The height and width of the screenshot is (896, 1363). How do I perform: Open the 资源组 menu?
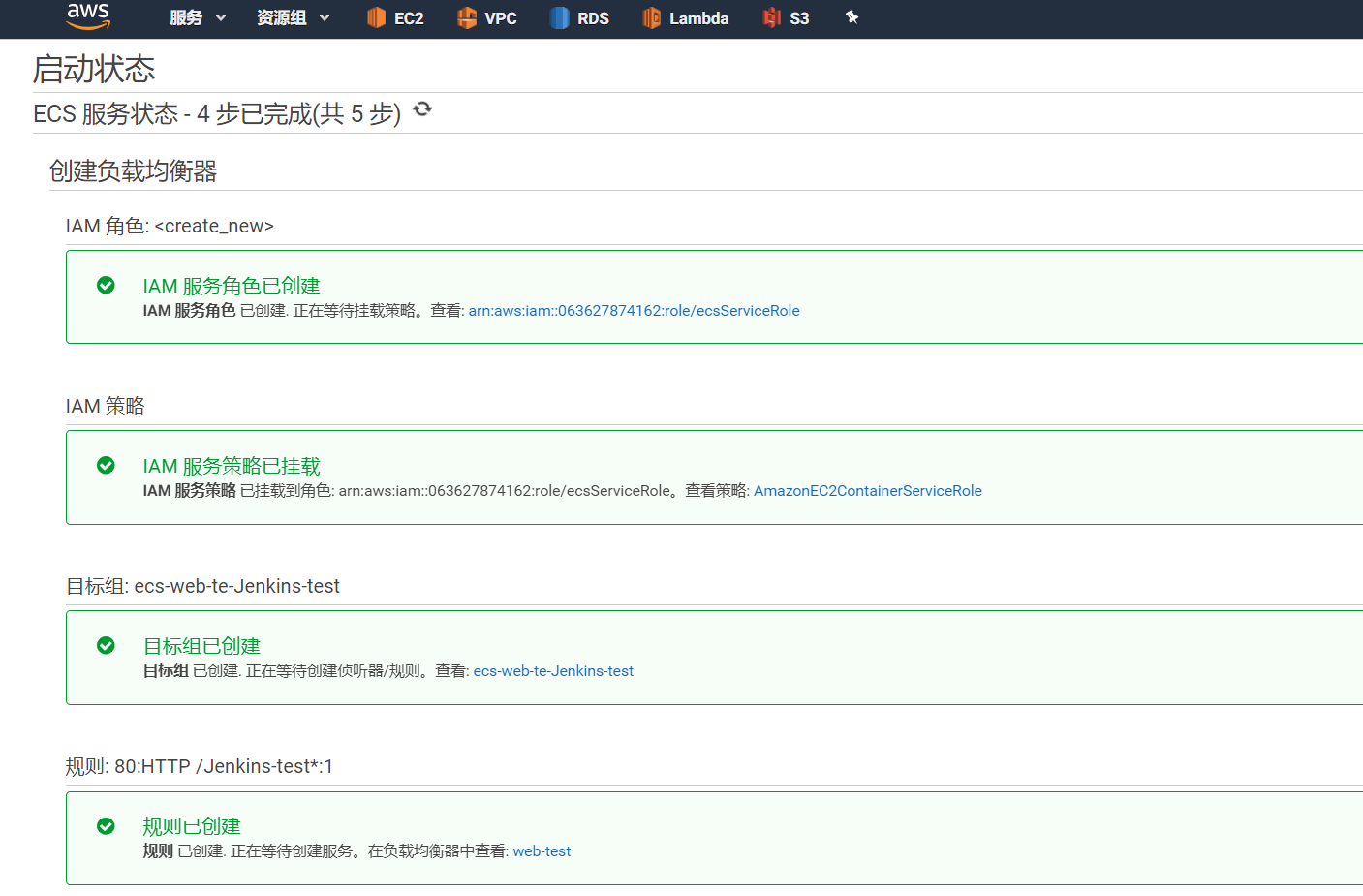click(281, 17)
